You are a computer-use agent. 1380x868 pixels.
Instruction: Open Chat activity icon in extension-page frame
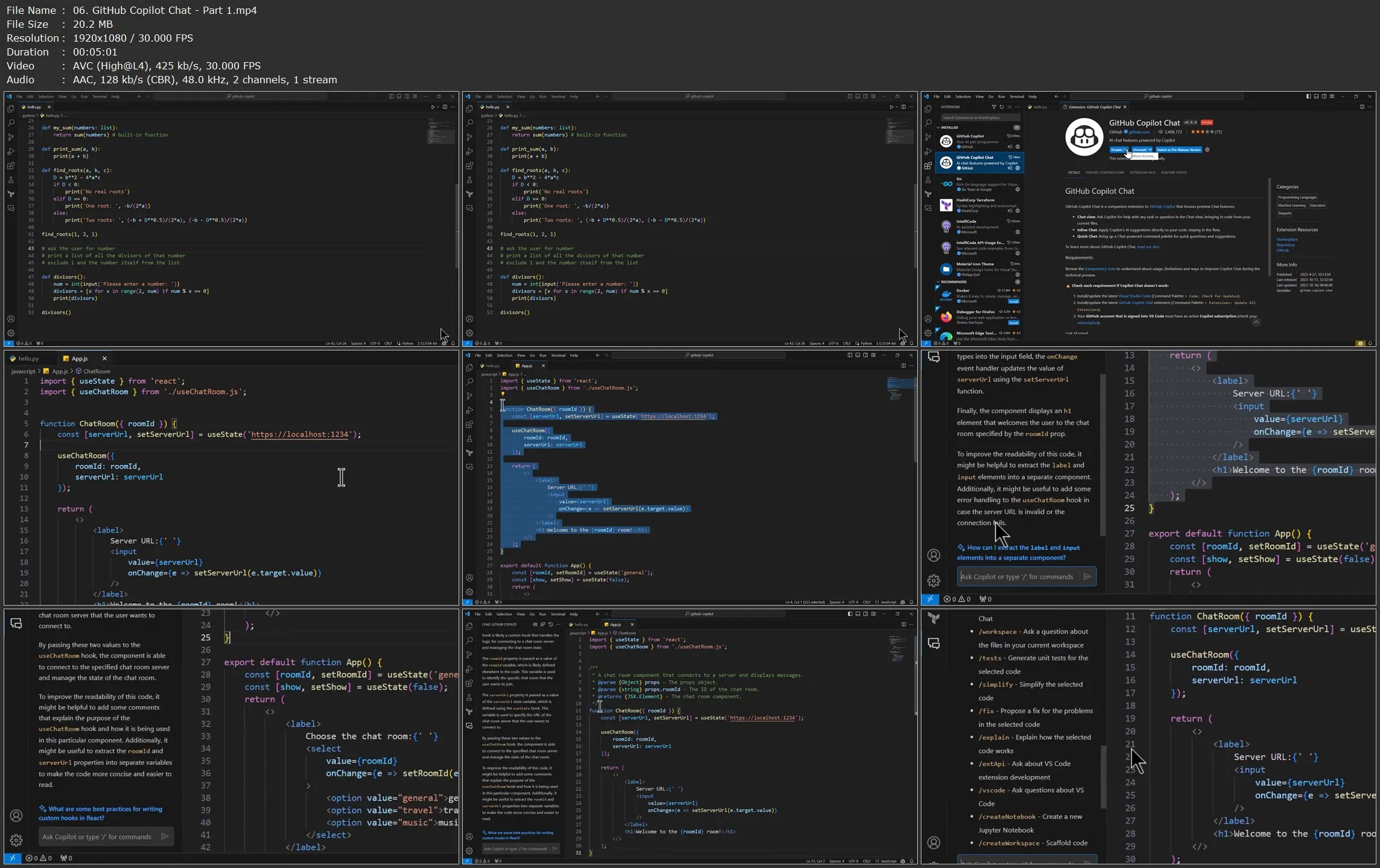point(928,208)
